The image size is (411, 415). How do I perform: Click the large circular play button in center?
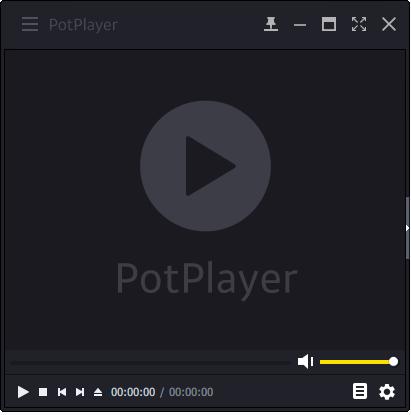(205, 166)
